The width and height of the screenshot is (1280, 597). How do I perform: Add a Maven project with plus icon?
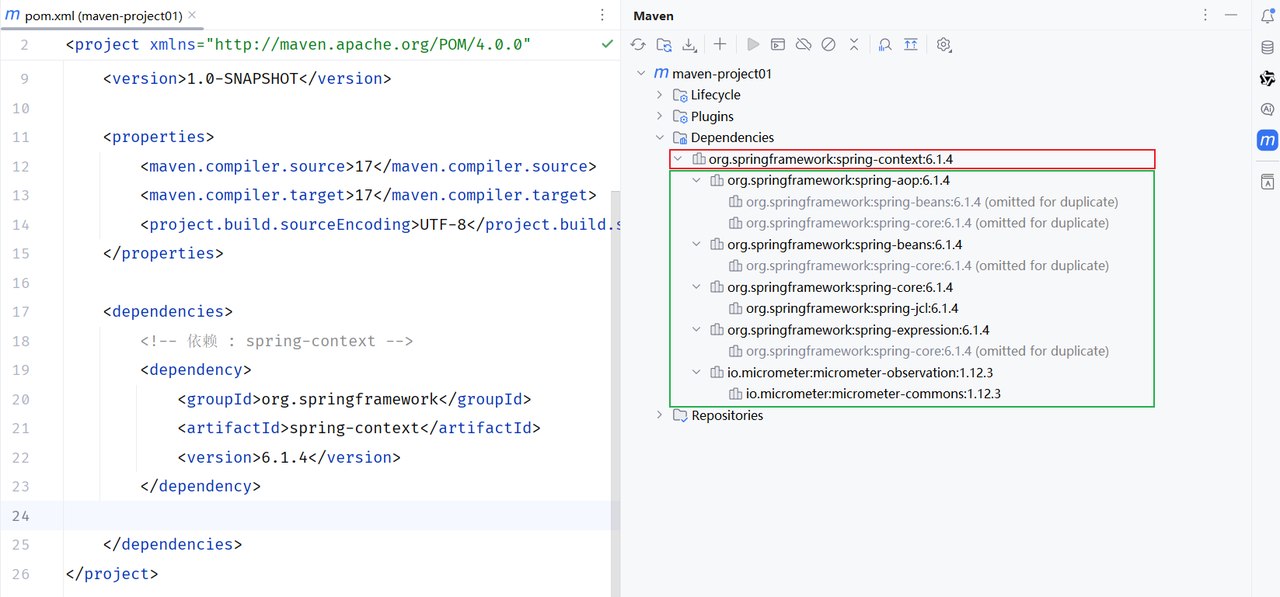pyautogui.click(x=720, y=44)
